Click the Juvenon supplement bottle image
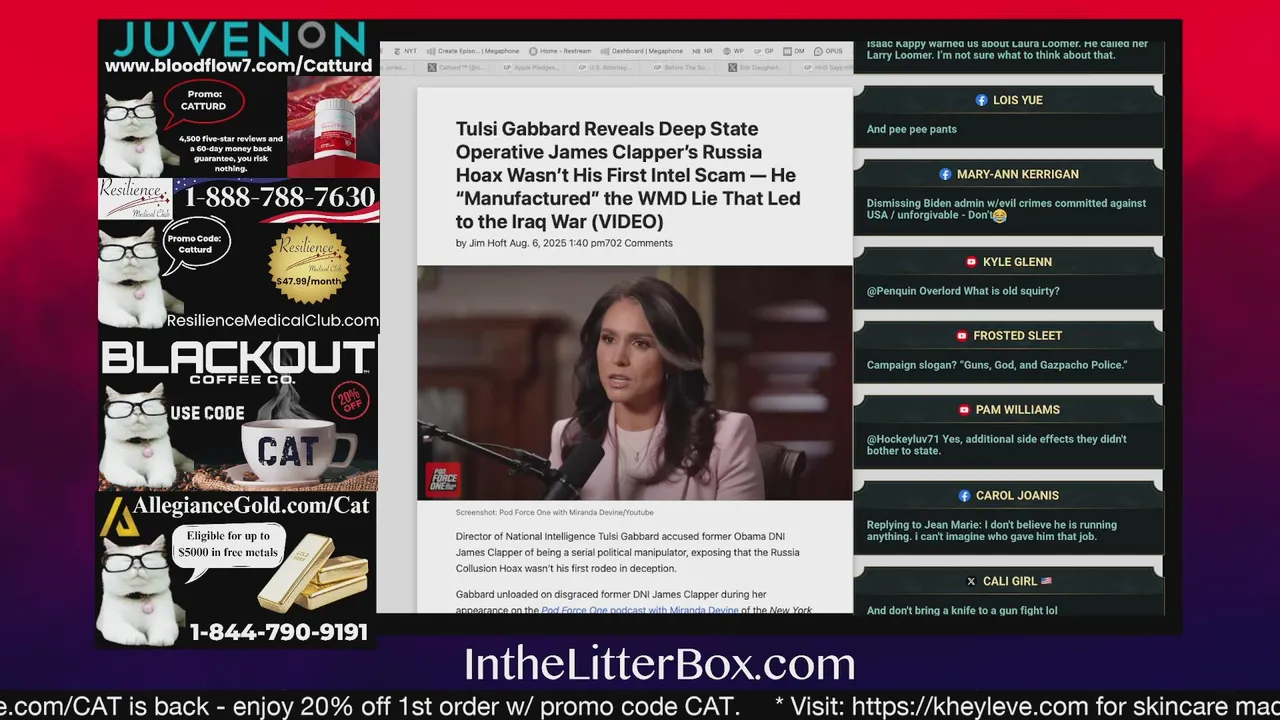 (333, 127)
